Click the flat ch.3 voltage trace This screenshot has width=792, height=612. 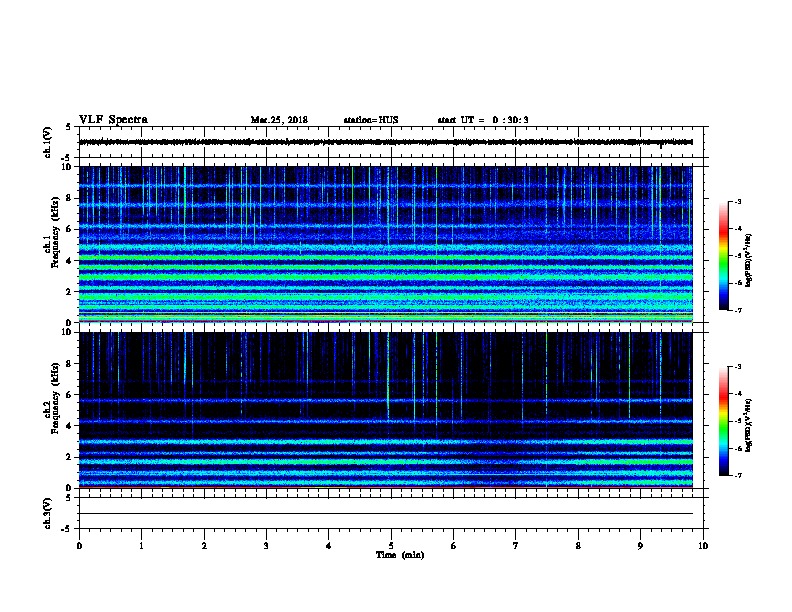[x=386, y=514]
